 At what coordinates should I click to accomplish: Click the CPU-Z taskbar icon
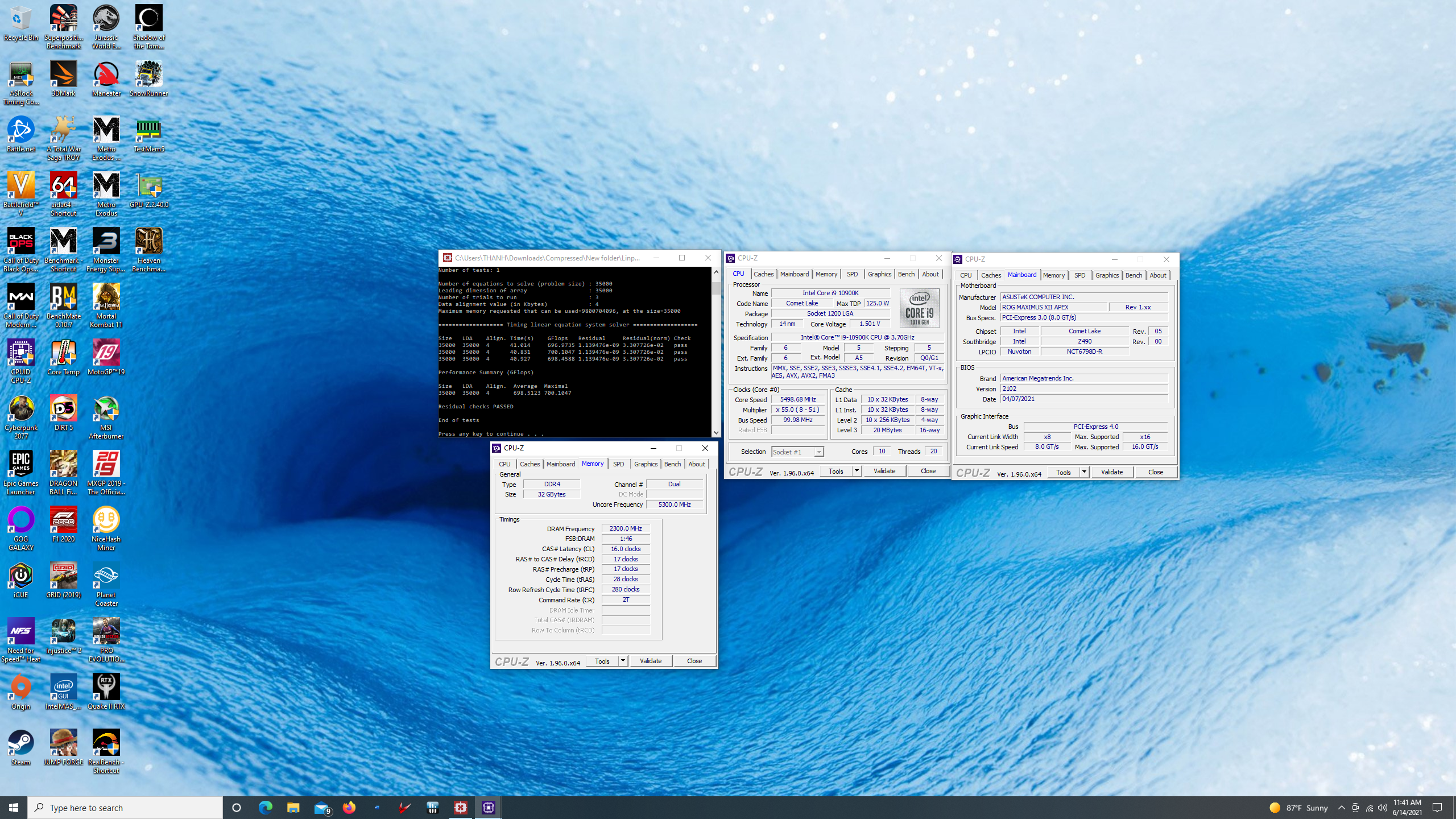pos(488,808)
